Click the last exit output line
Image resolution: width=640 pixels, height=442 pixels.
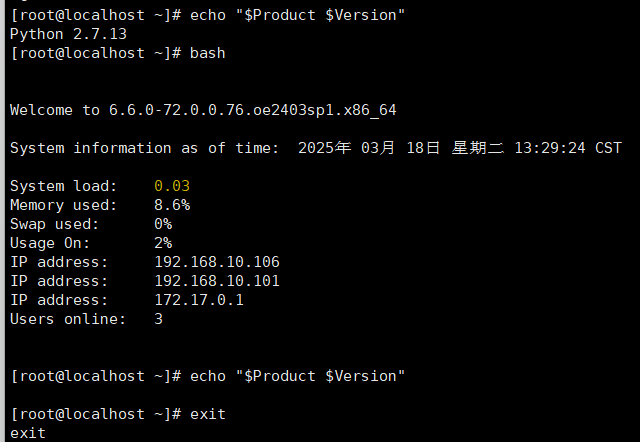(28, 433)
